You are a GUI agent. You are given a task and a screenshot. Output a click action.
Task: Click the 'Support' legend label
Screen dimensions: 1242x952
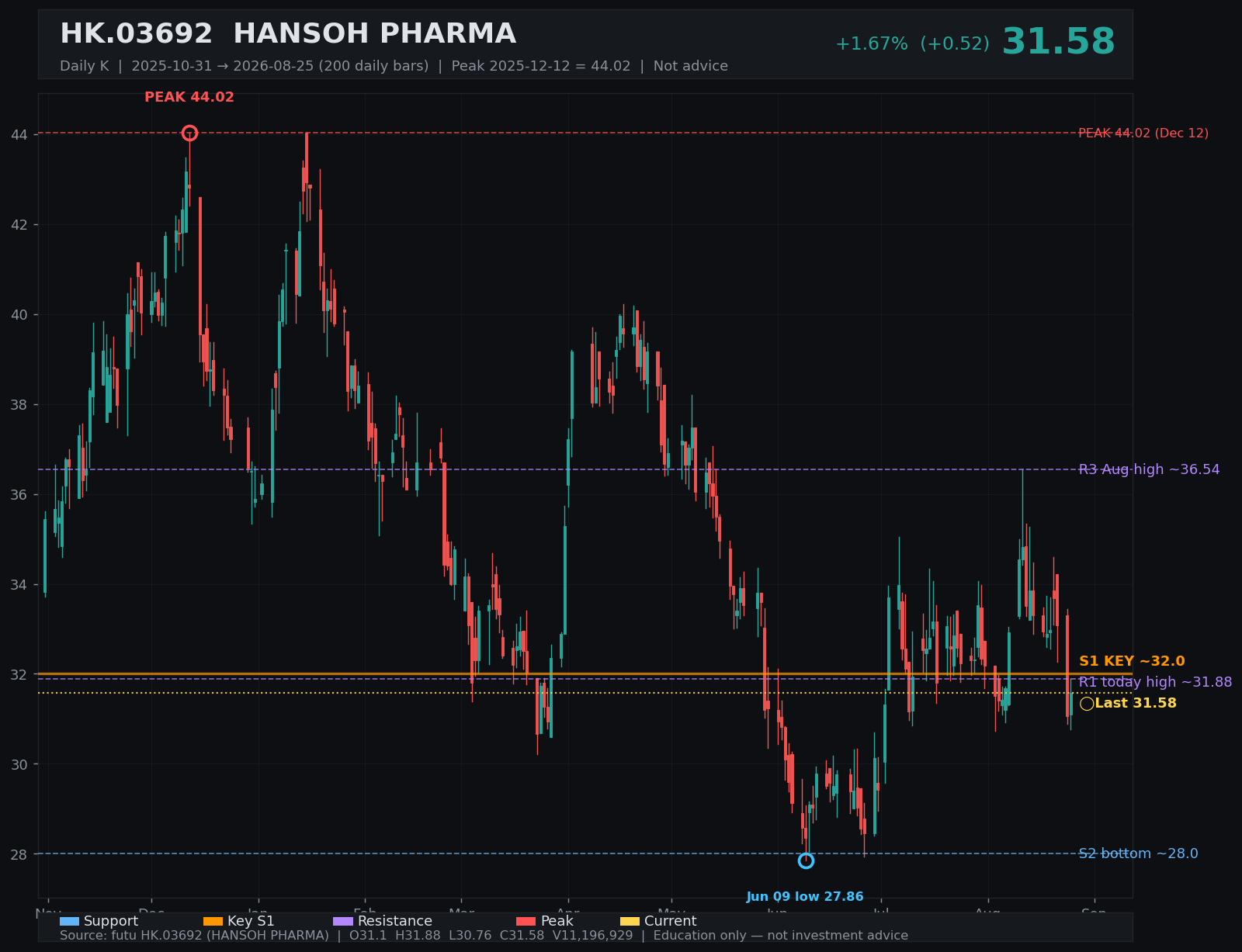click(x=111, y=922)
